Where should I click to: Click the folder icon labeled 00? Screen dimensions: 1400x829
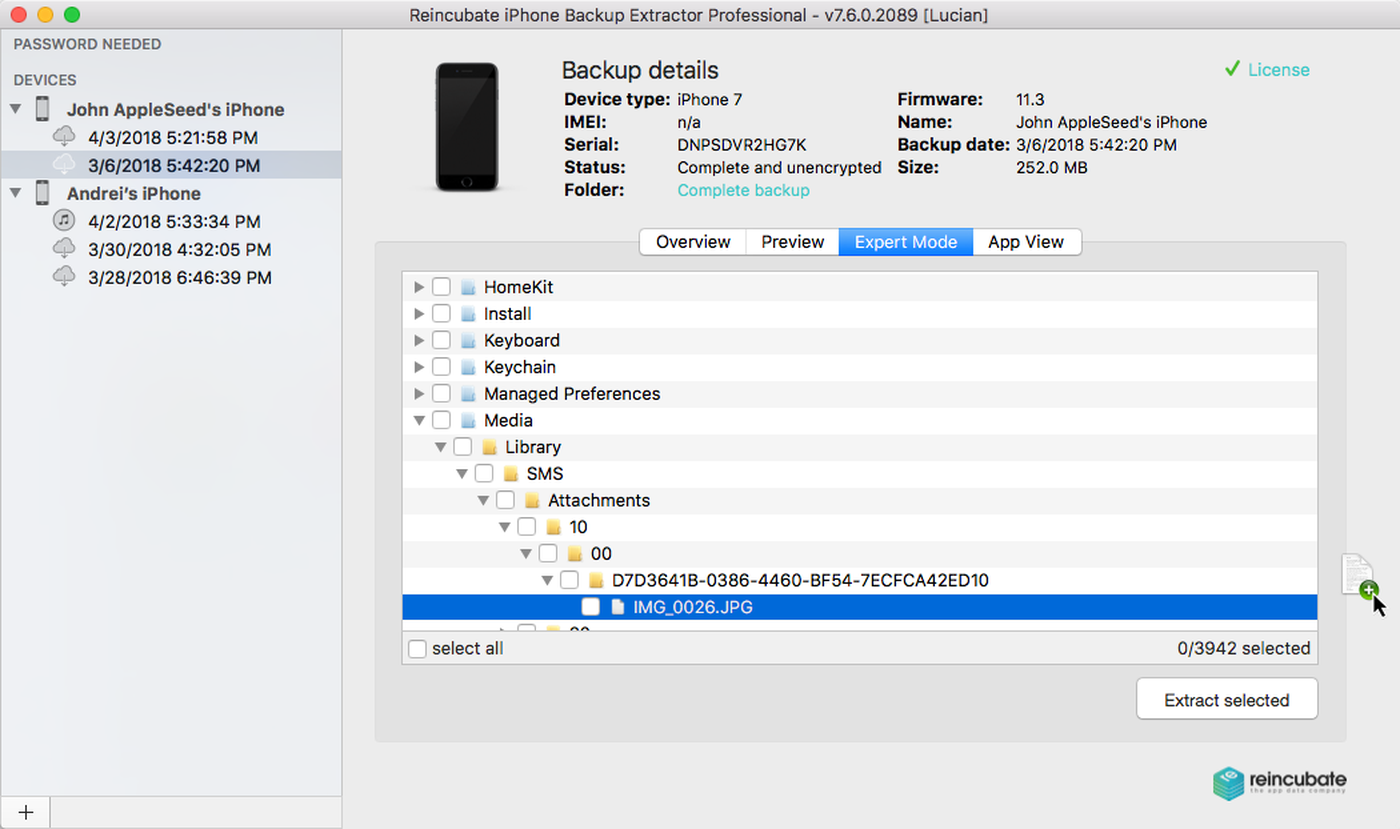pos(574,554)
